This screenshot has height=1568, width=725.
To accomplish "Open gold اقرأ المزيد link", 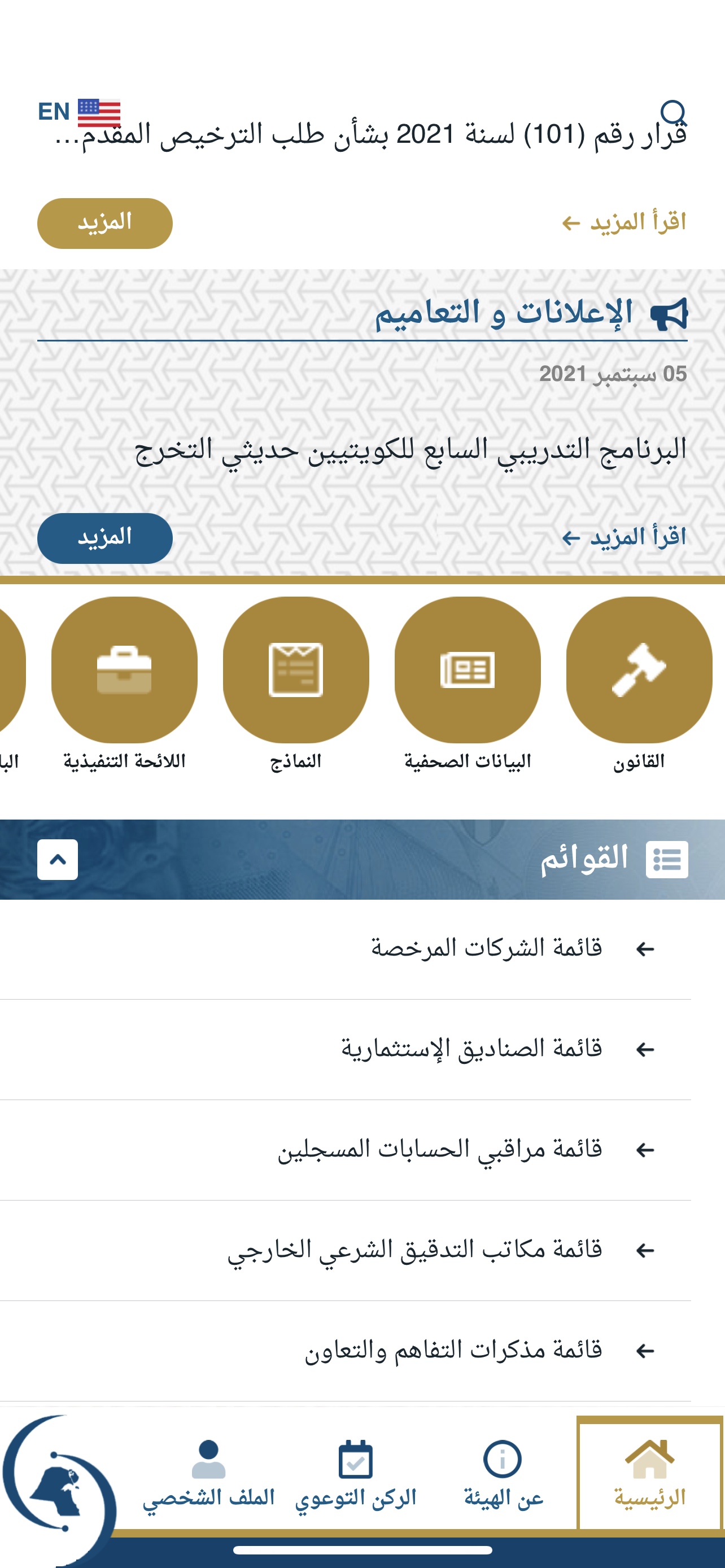I will click(x=624, y=223).
